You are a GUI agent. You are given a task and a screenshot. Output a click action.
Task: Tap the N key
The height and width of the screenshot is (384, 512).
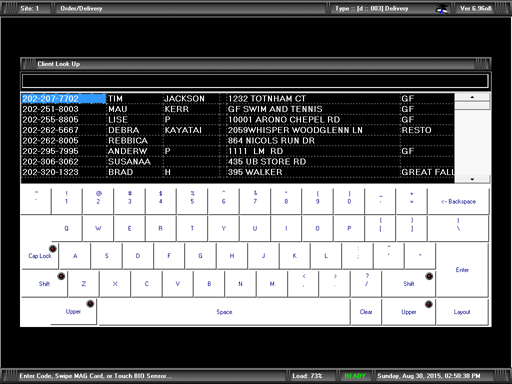[240, 284]
